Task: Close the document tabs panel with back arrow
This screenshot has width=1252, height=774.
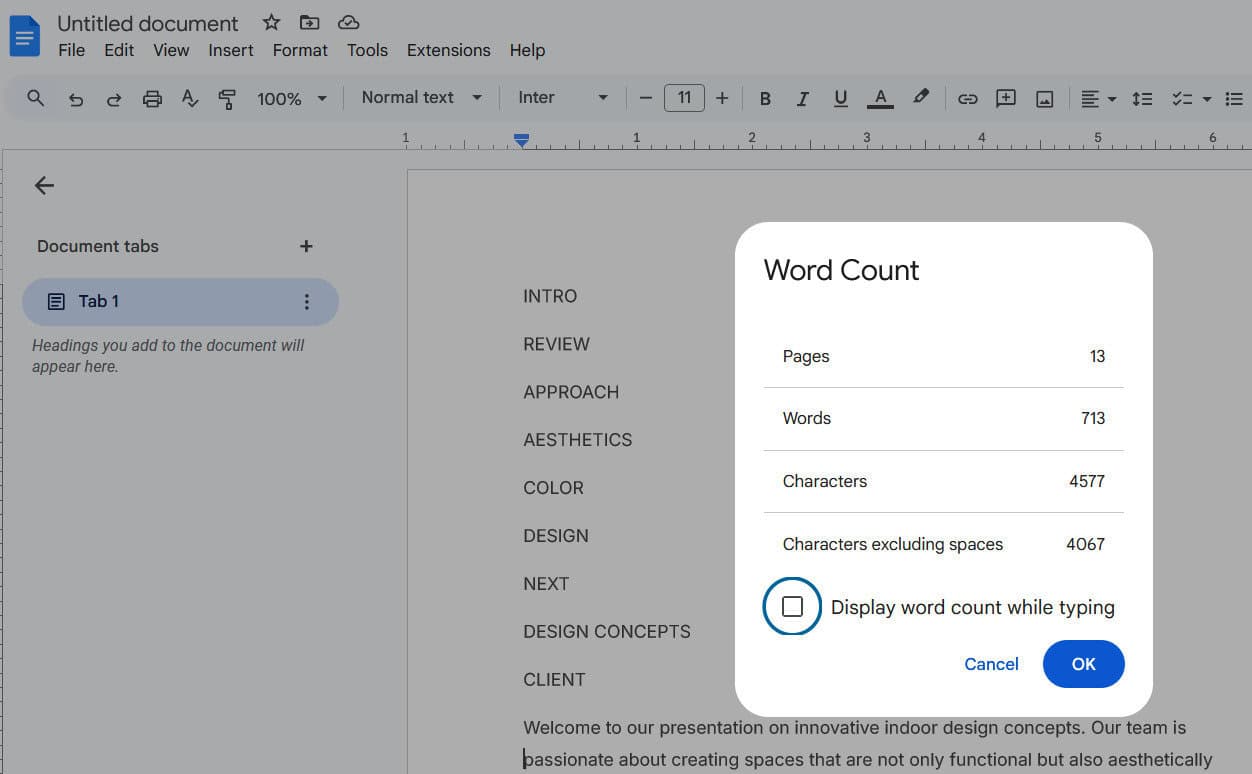Action: (x=44, y=185)
